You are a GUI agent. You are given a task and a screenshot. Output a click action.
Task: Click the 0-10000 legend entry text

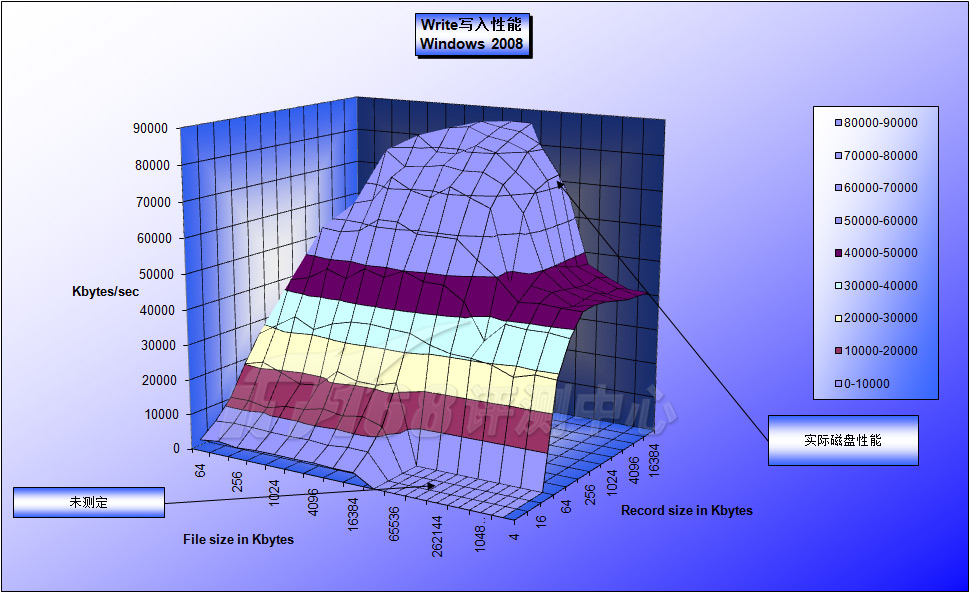tap(866, 383)
